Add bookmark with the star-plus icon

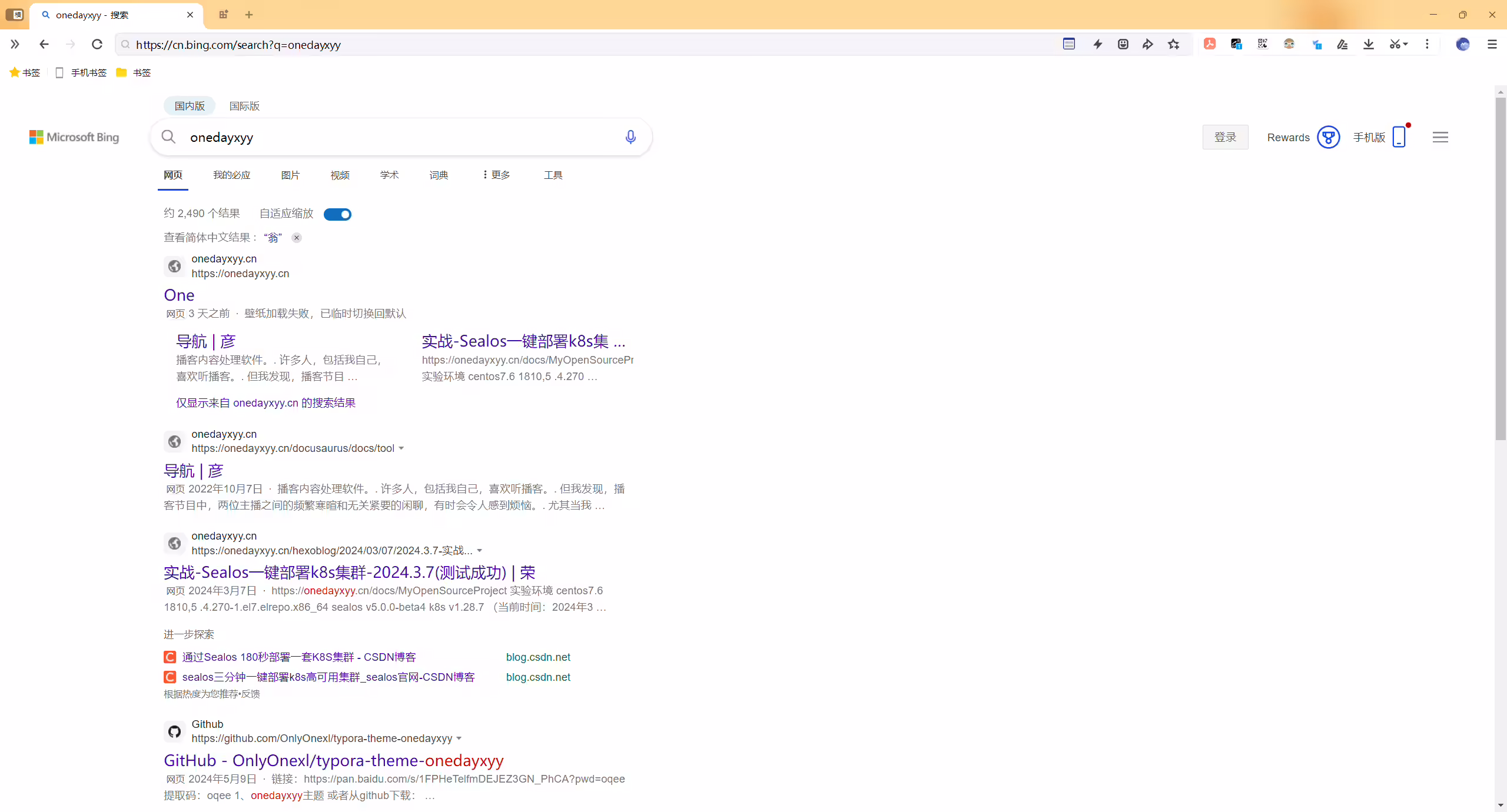click(x=1174, y=44)
